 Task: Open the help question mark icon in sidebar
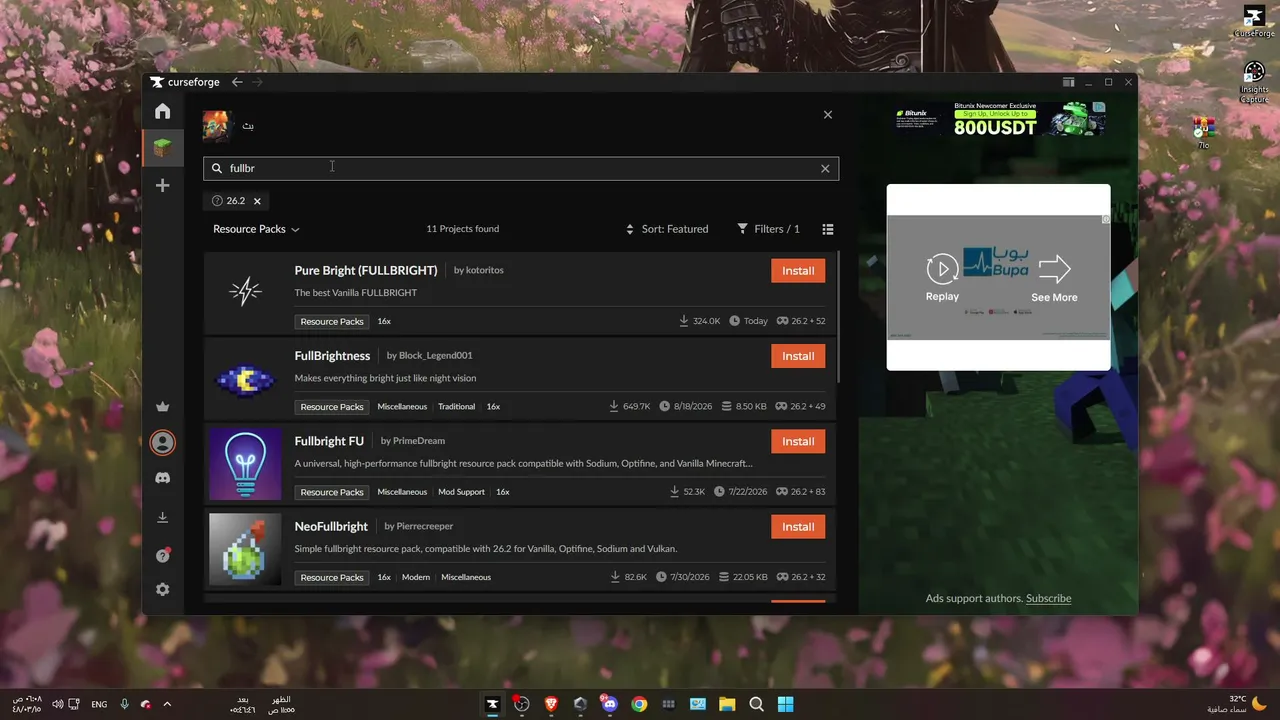pyautogui.click(x=162, y=555)
